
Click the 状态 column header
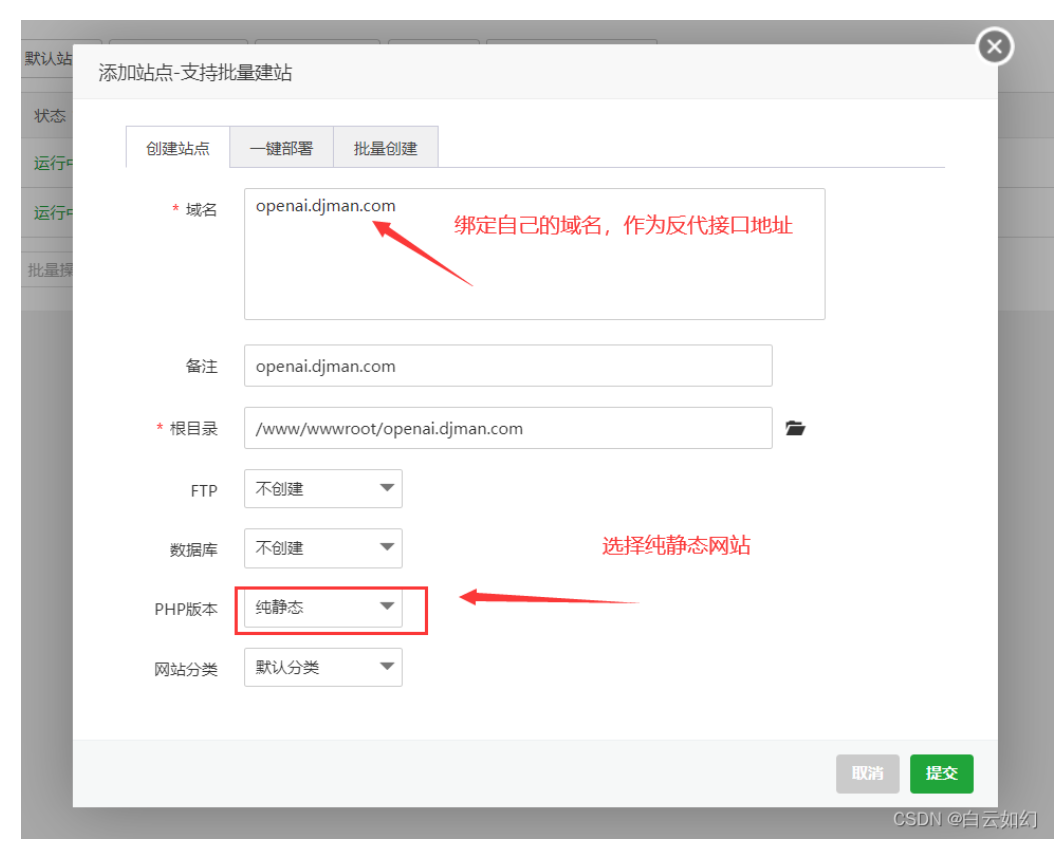(x=50, y=116)
